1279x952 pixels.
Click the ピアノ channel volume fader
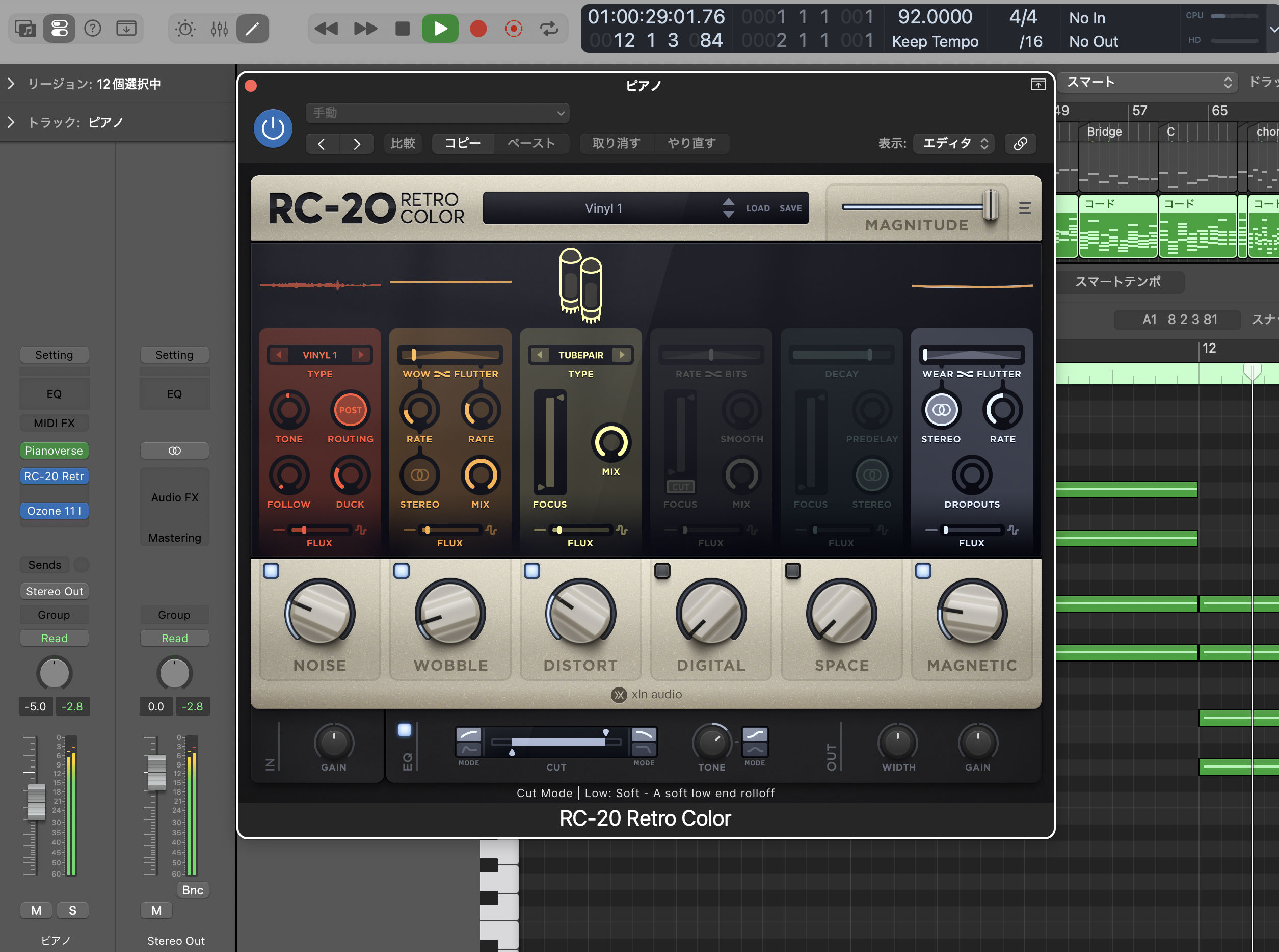tap(36, 801)
